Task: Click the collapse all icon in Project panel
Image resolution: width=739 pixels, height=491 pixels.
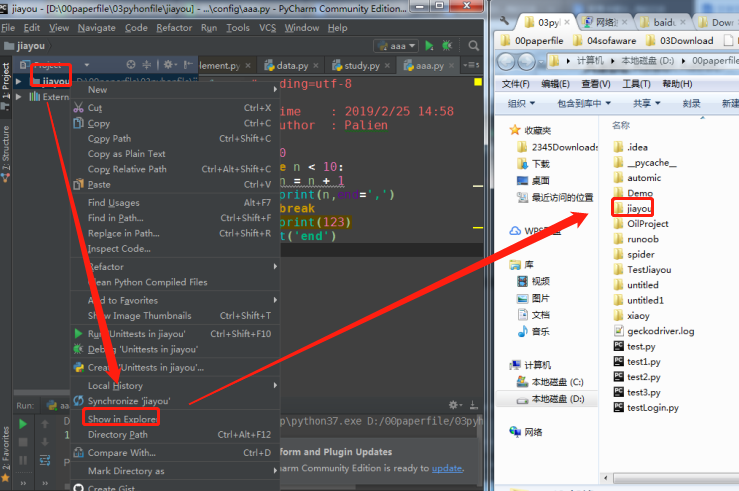Action: click(x=147, y=65)
